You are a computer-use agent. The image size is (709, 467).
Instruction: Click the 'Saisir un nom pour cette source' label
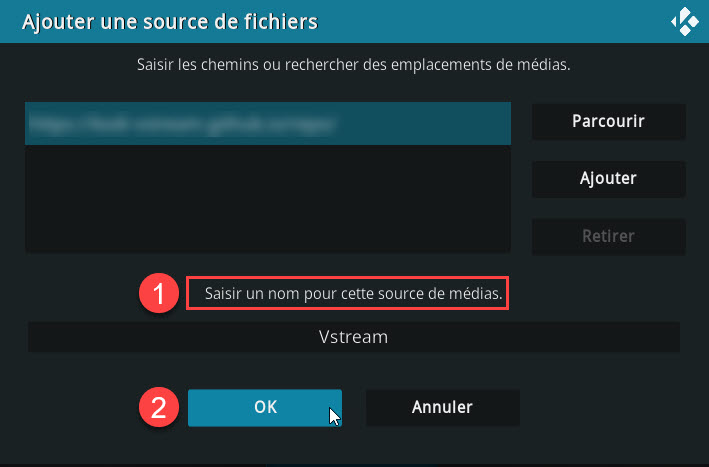coord(354,293)
